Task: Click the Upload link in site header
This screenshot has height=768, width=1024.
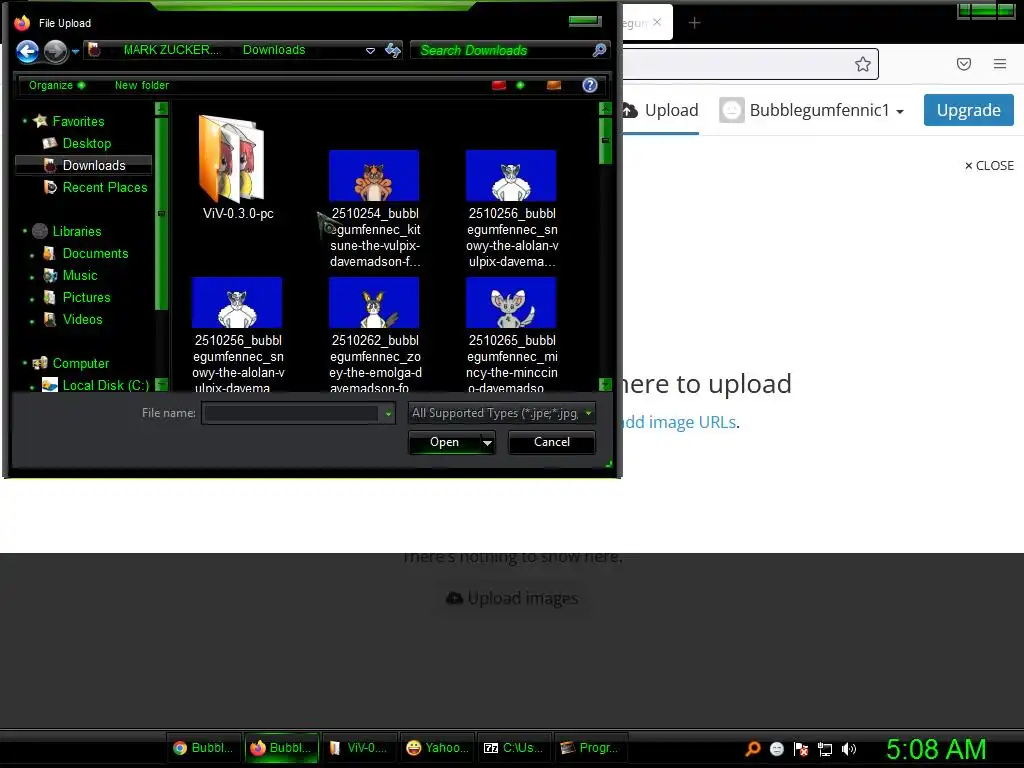Action: coord(661,110)
